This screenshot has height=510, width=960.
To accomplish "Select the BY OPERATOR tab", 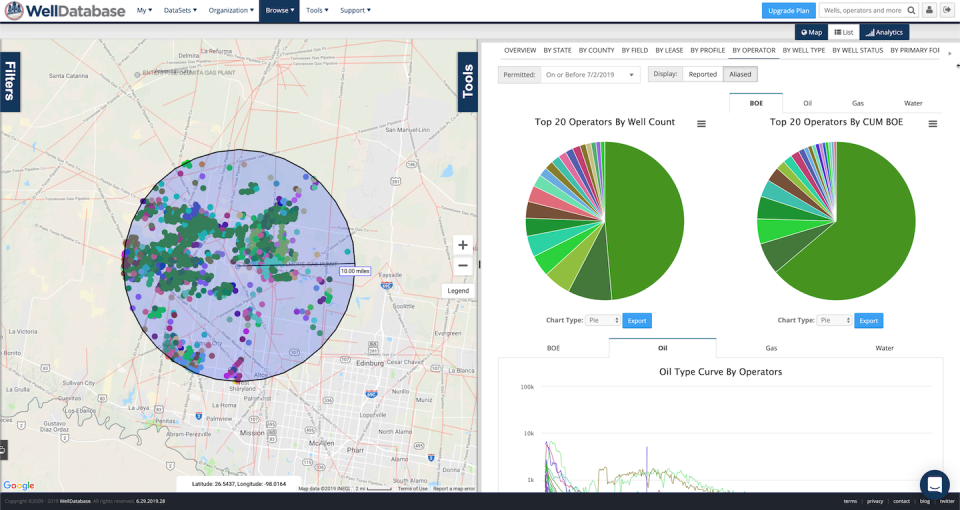I will (x=754, y=50).
